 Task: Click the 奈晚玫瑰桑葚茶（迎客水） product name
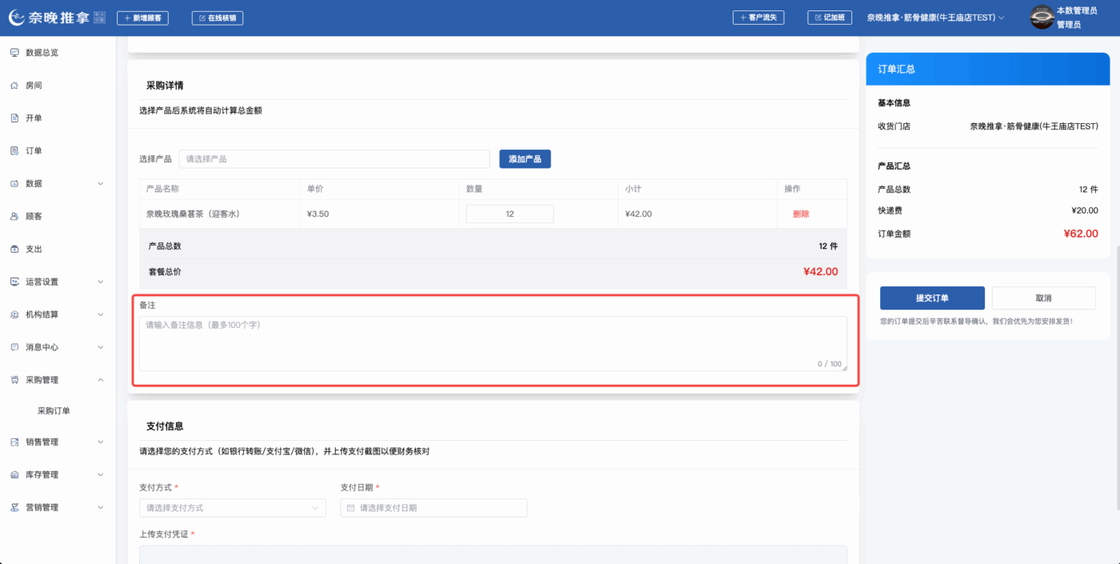192,214
